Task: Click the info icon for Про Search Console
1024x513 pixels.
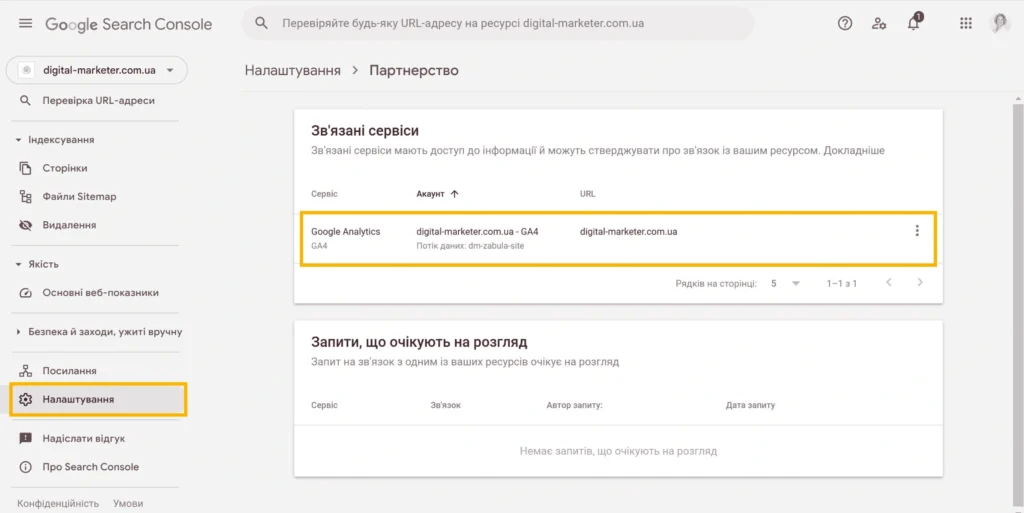Action: (x=25, y=467)
